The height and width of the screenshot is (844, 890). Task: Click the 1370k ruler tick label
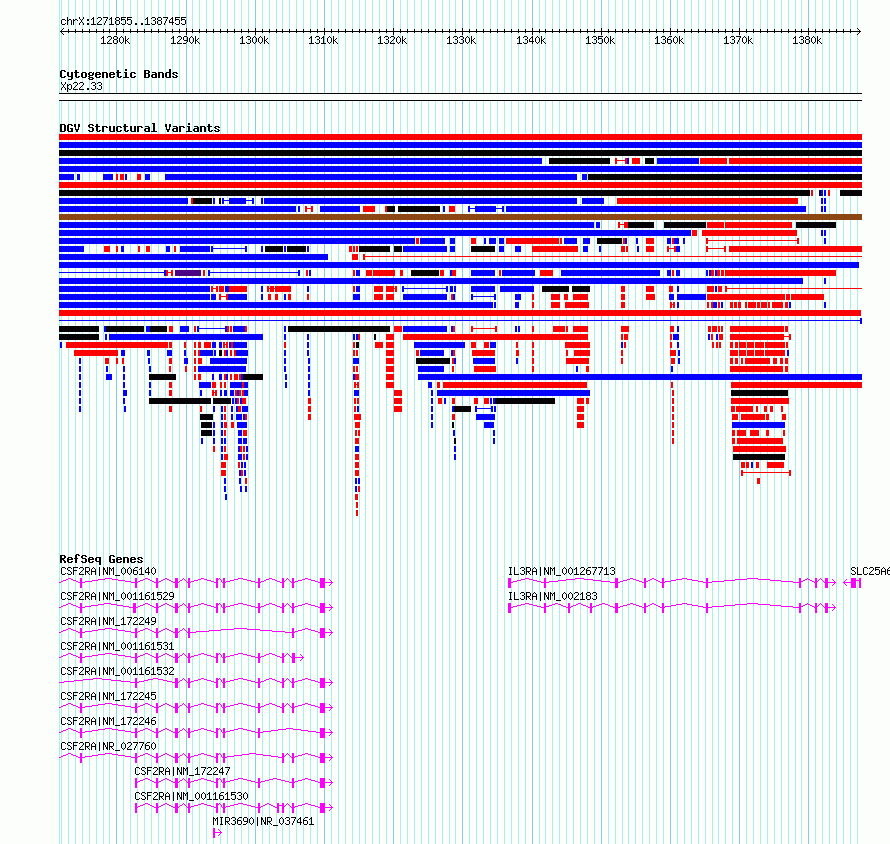pyautogui.click(x=738, y=41)
